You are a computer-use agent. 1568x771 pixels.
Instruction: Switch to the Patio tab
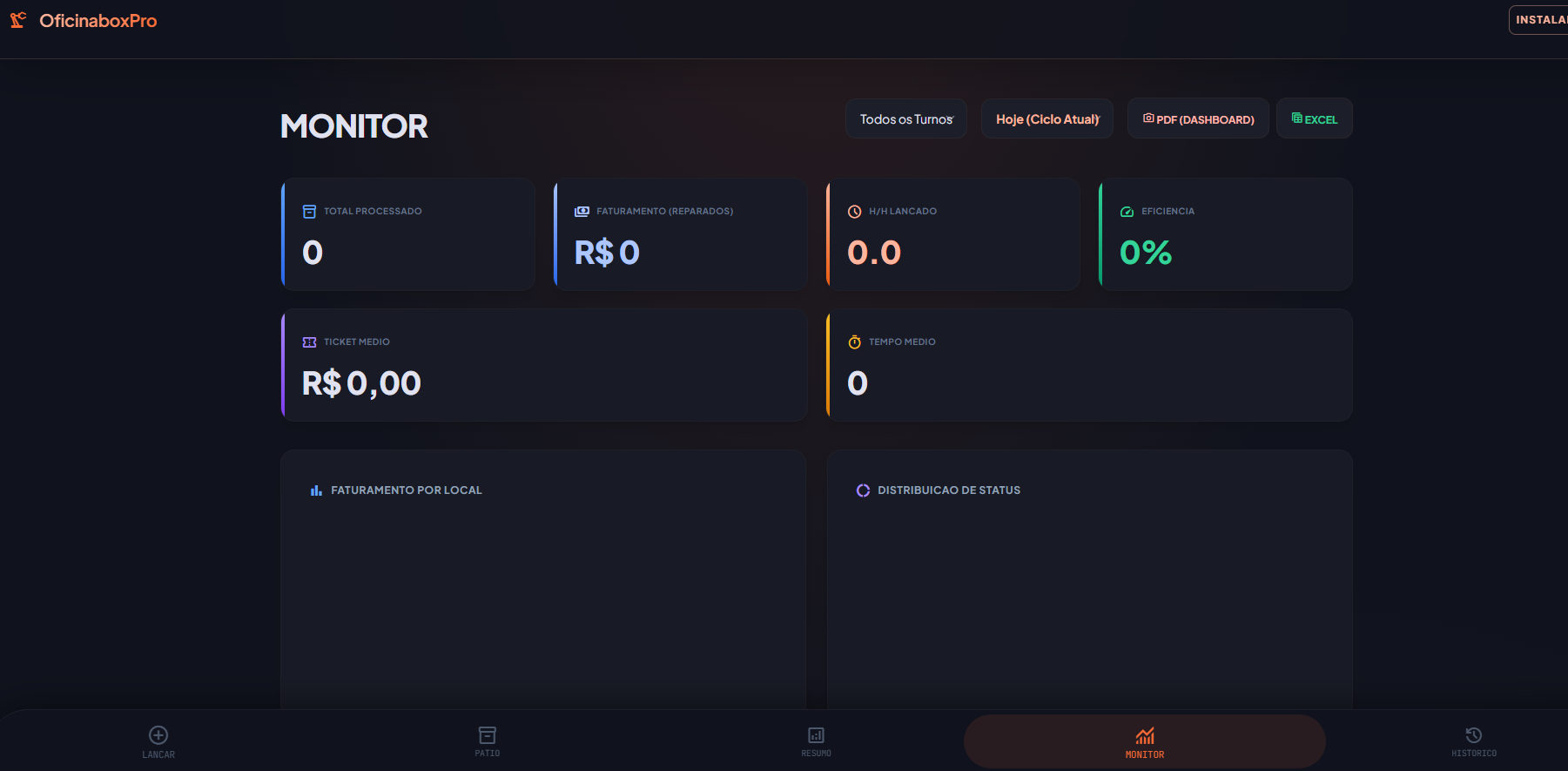point(488,742)
